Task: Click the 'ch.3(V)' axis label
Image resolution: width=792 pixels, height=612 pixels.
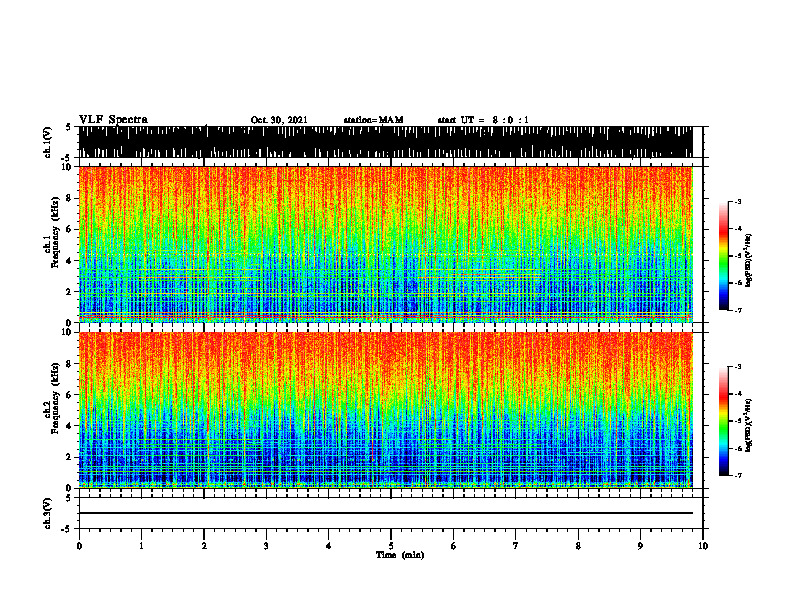Action: (47, 513)
